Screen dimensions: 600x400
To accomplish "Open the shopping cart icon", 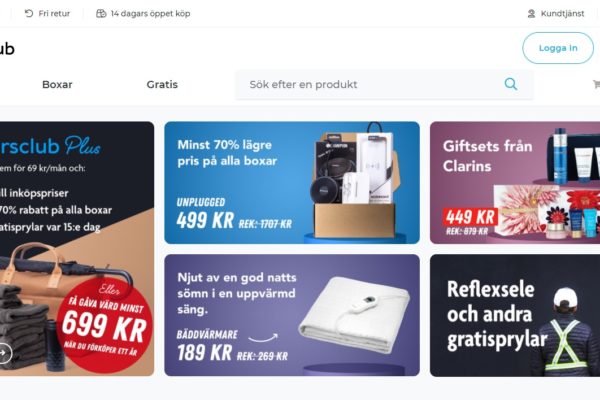I will click(x=596, y=84).
